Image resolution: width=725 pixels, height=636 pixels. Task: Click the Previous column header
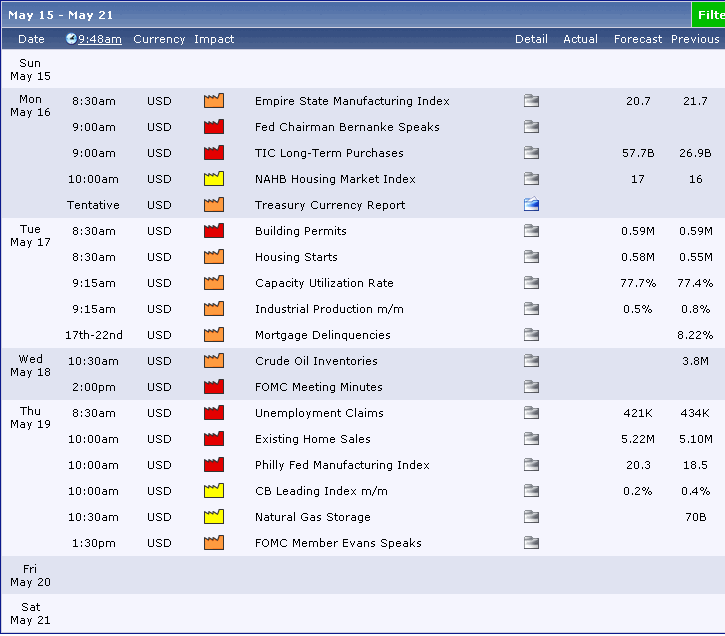[695, 39]
